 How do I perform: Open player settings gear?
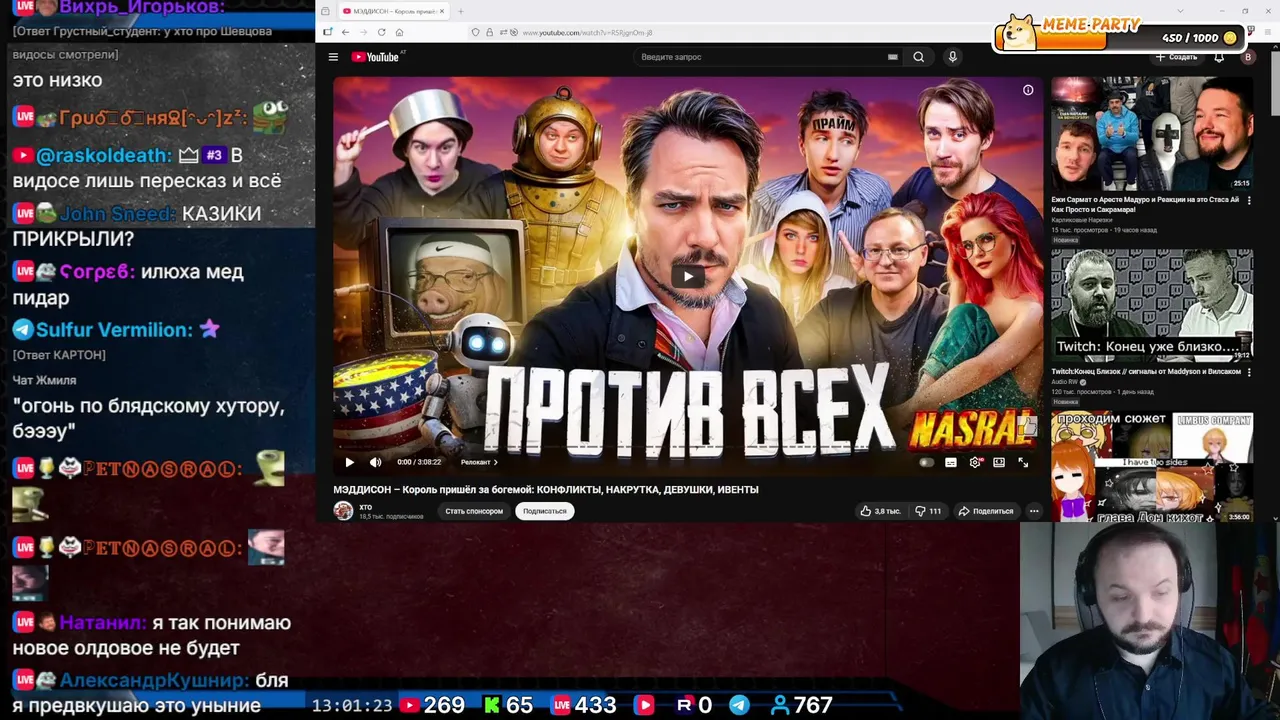click(975, 462)
